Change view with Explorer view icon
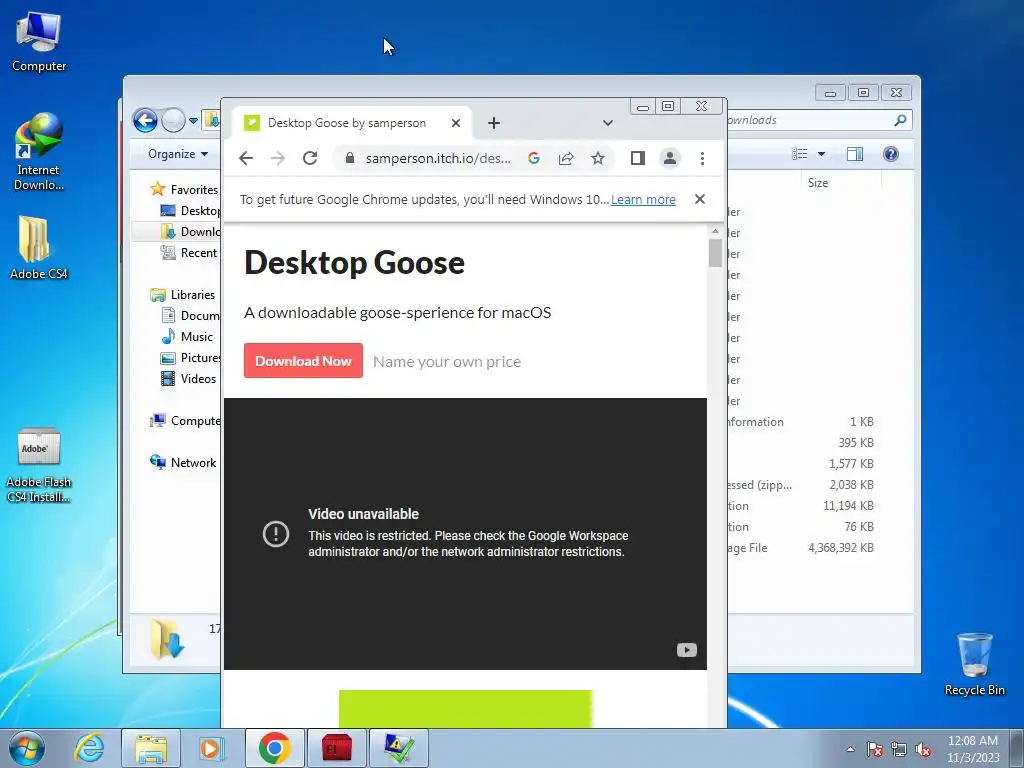 point(799,153)
